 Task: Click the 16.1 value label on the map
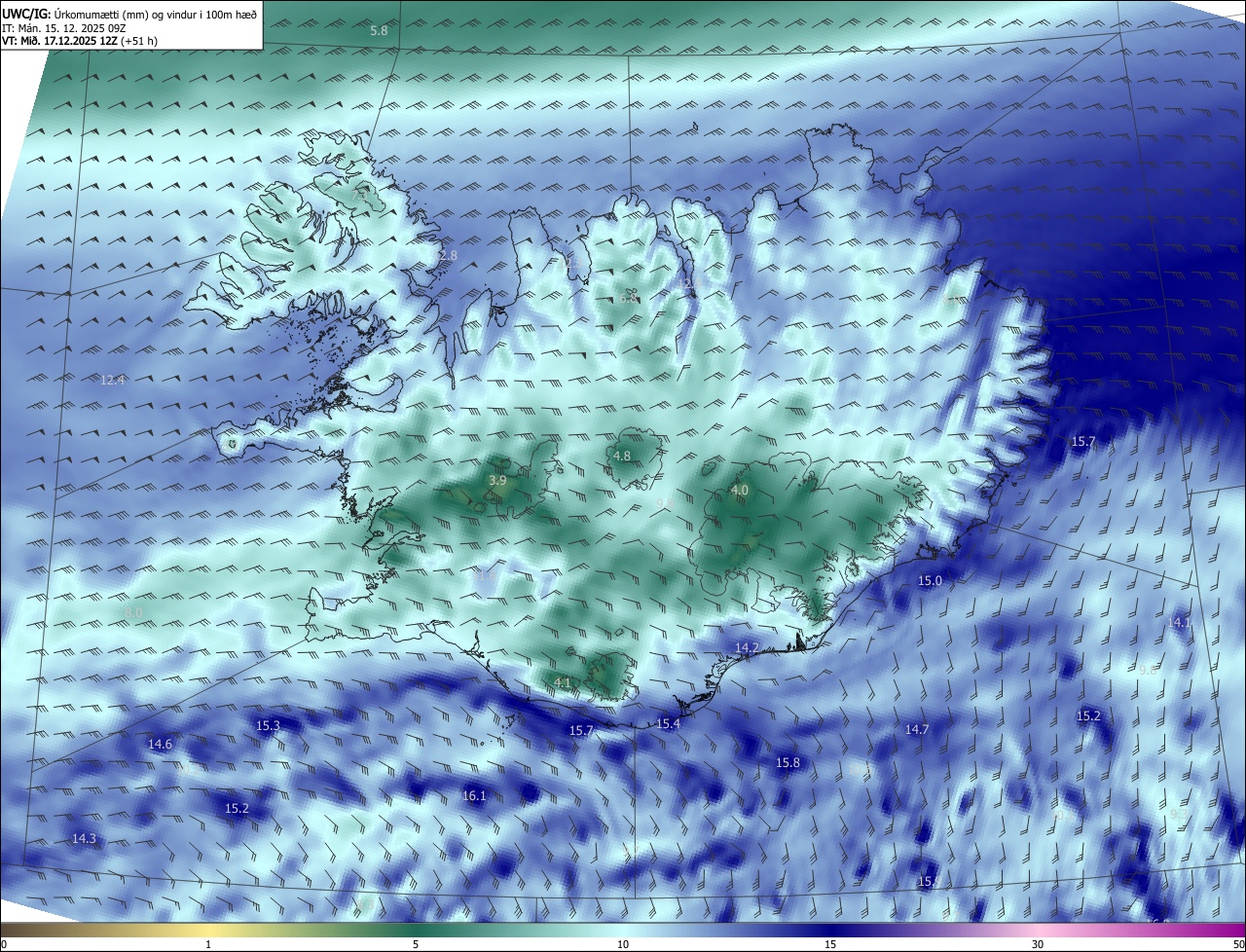[x=474, y=796]
